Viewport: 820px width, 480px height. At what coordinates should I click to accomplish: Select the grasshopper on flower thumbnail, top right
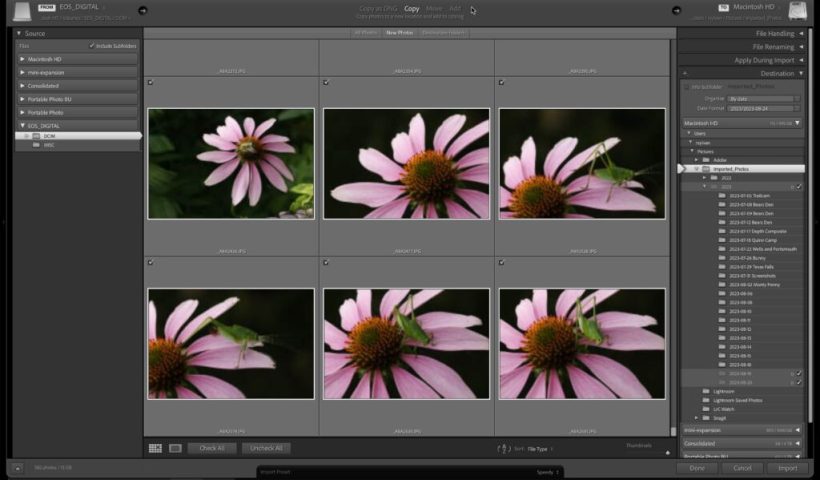point(582,163)
